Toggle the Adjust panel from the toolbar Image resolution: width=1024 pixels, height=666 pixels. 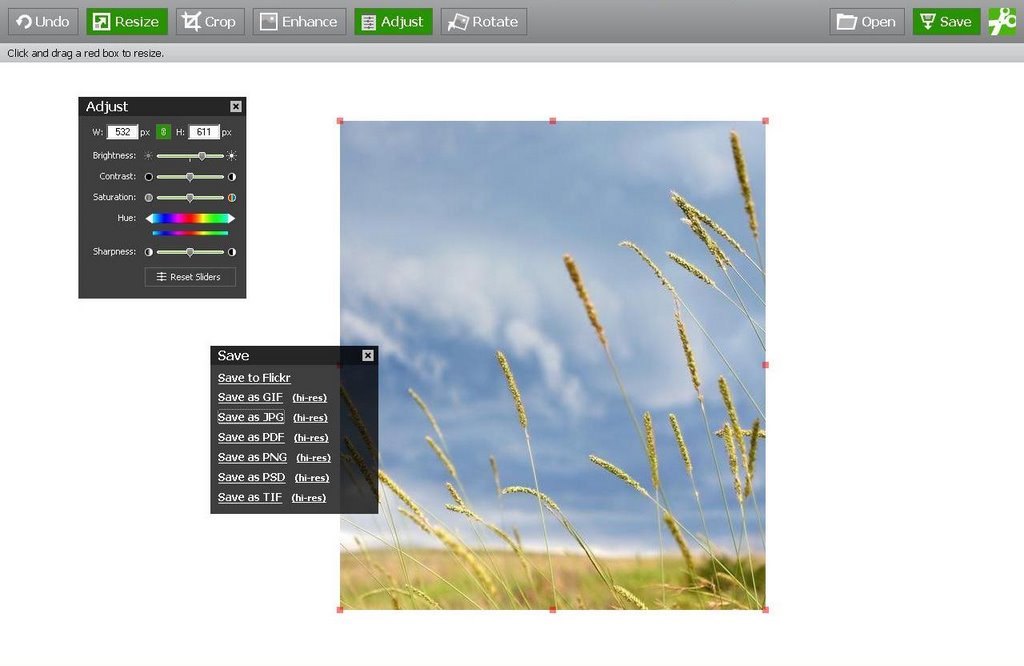[393, 22]
